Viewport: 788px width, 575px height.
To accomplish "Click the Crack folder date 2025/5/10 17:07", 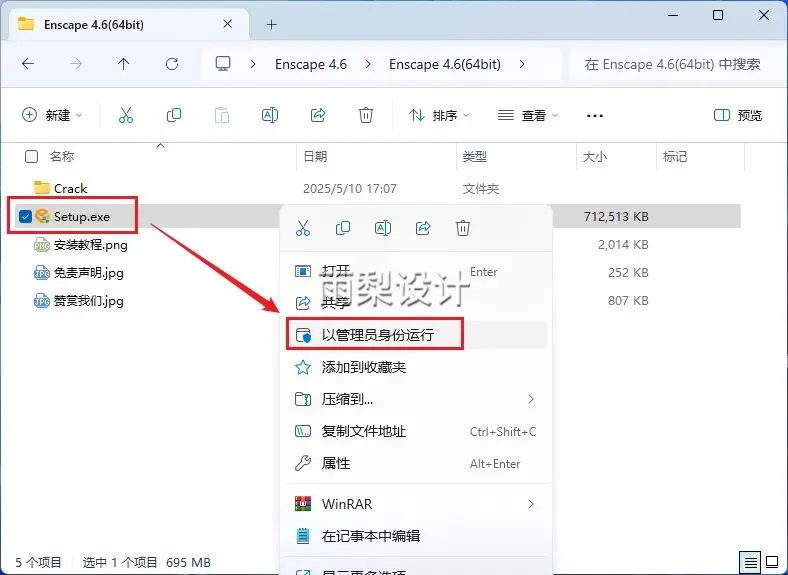I will pos(350,188).
